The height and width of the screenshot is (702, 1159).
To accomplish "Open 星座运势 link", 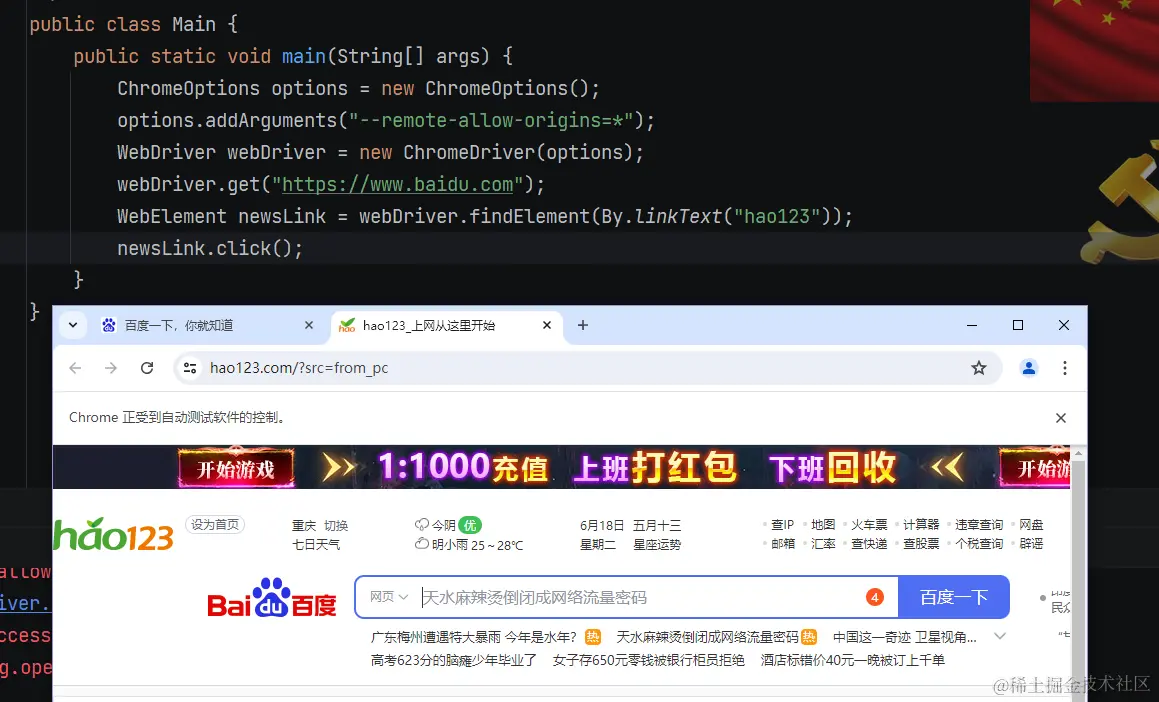I will pyautogui.click(x=657, y=545).
